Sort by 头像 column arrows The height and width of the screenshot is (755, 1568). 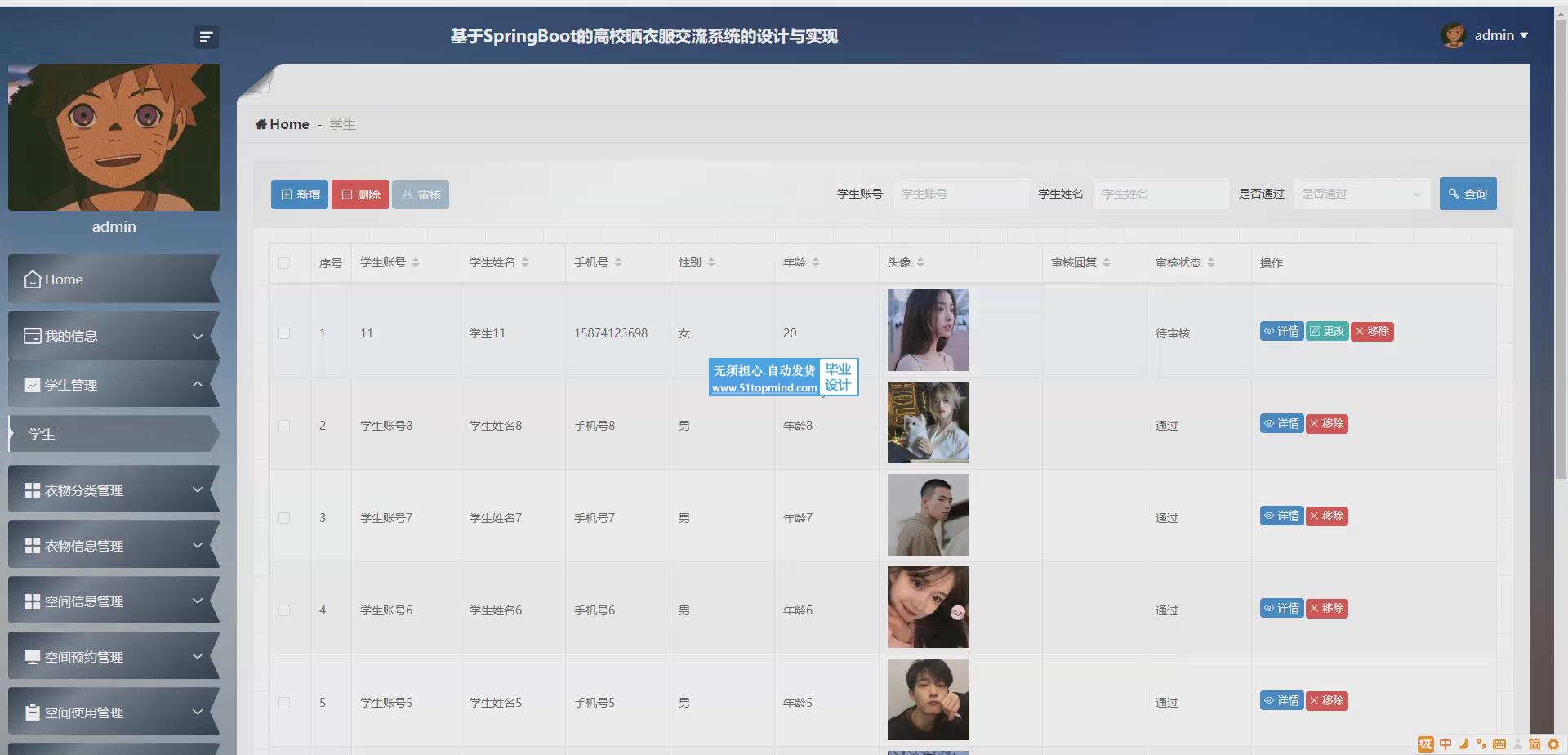pyautogui.click(x=920, y=262)
